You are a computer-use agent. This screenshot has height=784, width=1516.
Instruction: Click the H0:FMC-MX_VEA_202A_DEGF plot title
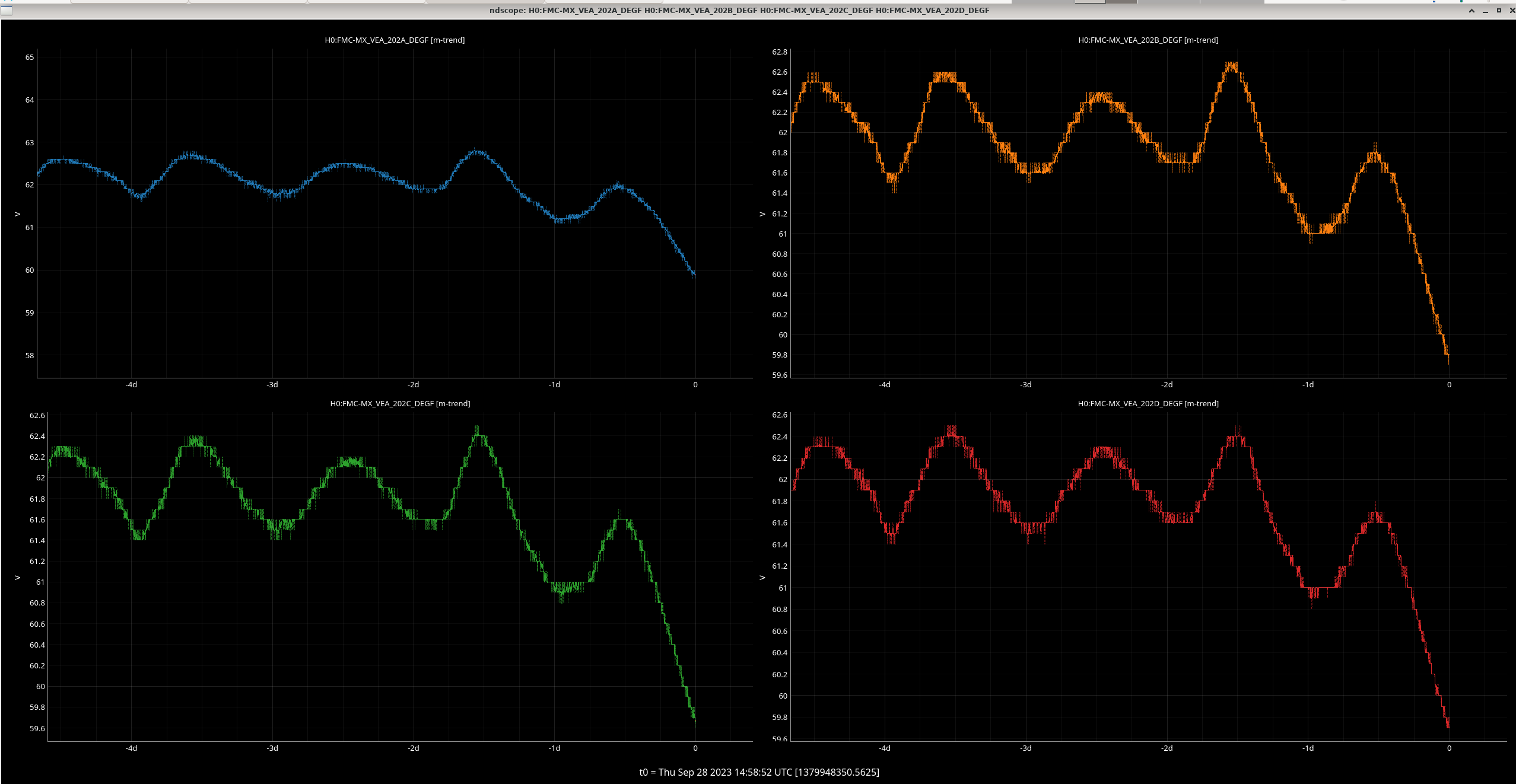pos(395,40)
